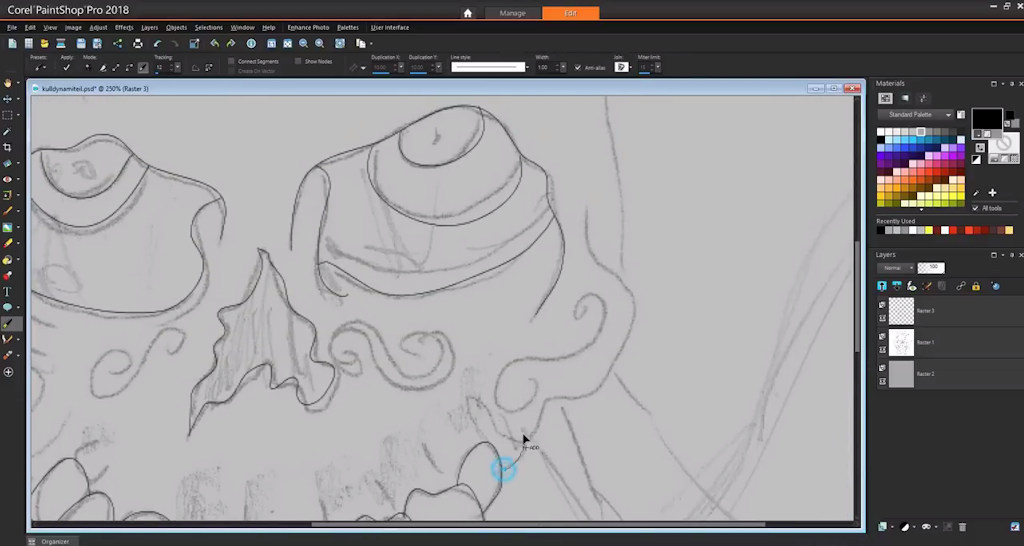Toggle the link layers chain icon

click(x=961, y=286)
